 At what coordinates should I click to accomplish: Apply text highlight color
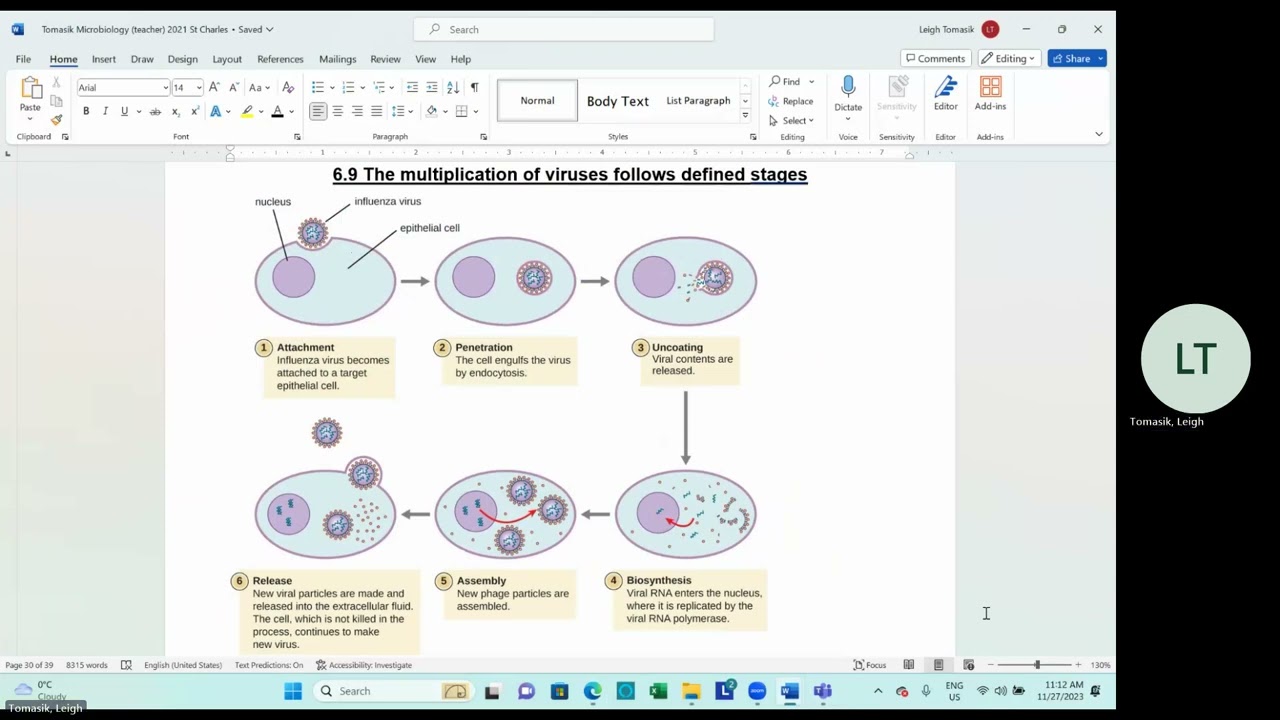pyautogui.click(x=247, y=111)
